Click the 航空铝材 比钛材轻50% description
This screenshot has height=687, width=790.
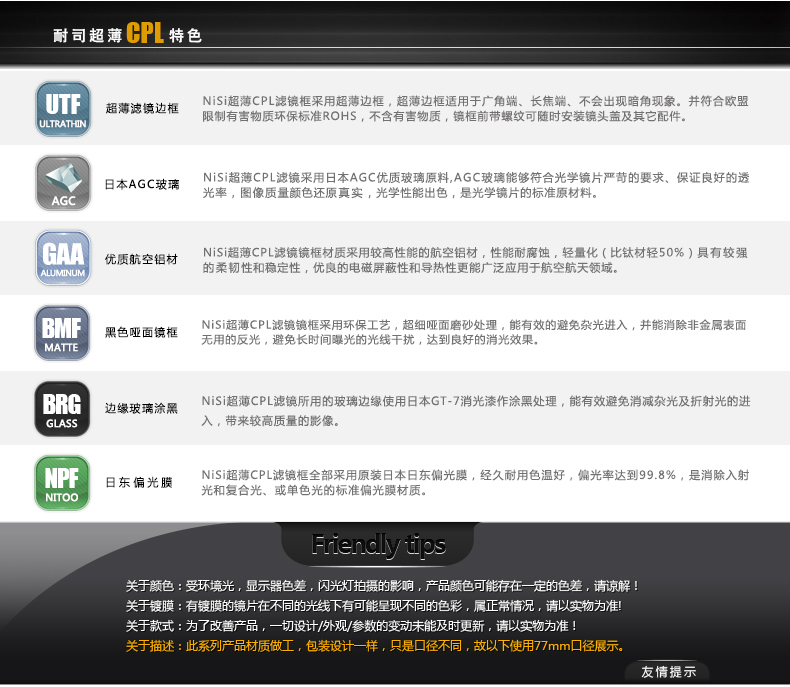coord(475,260)
